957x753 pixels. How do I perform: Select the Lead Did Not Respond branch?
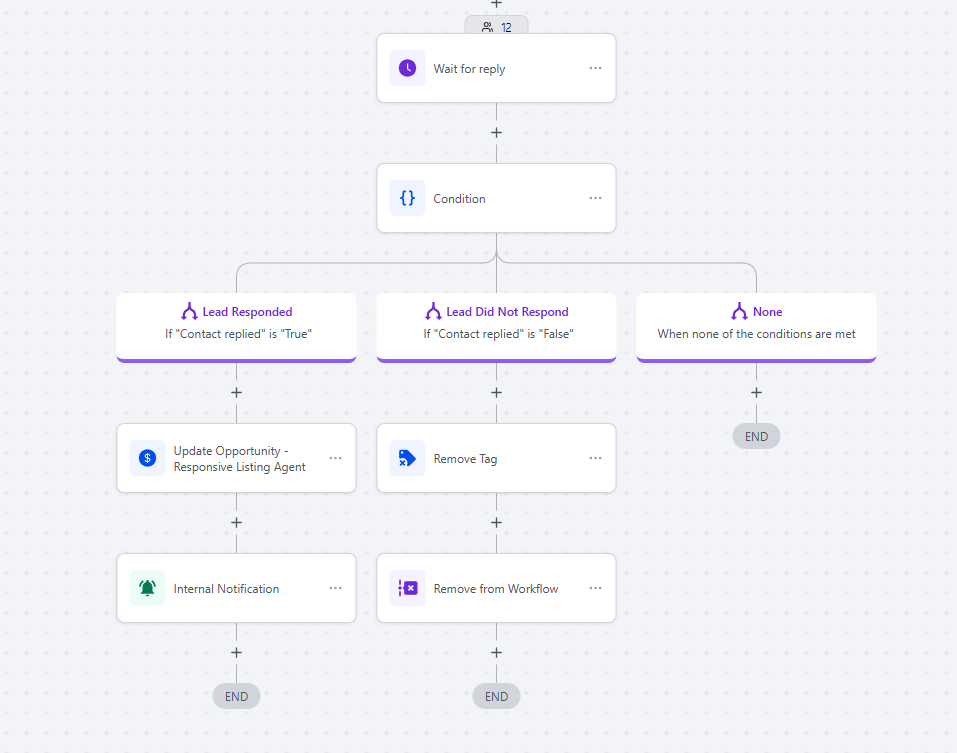coord(496,327)
